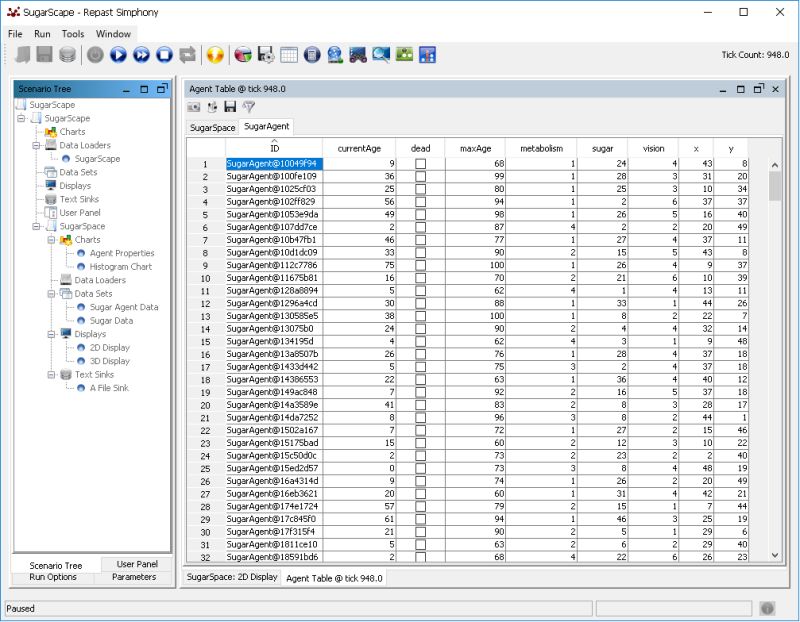Open the Tools menu
This screenshot has height=622, width=800.
72,34
